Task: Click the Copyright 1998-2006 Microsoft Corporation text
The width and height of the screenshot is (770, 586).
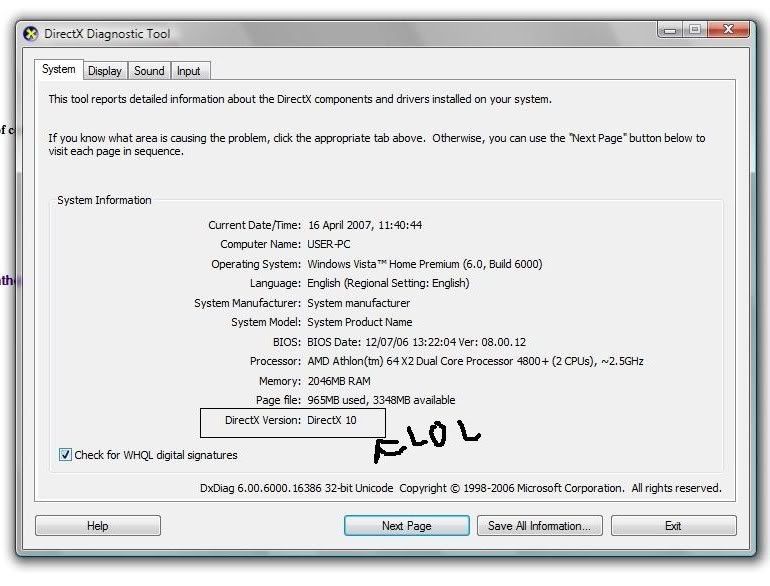Action: tap(512, 488)
